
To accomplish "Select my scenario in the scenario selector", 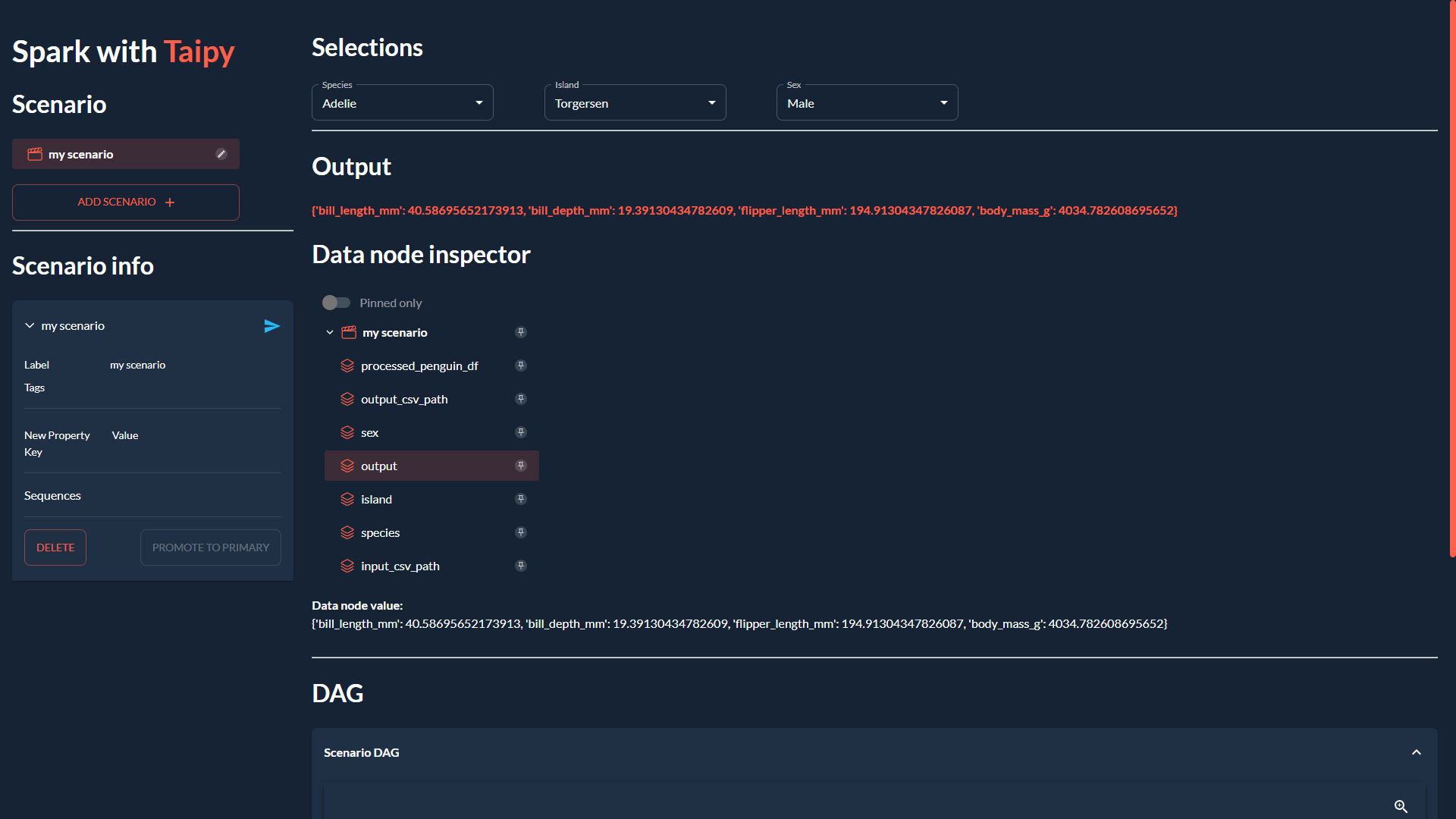I will coord(126,154).
